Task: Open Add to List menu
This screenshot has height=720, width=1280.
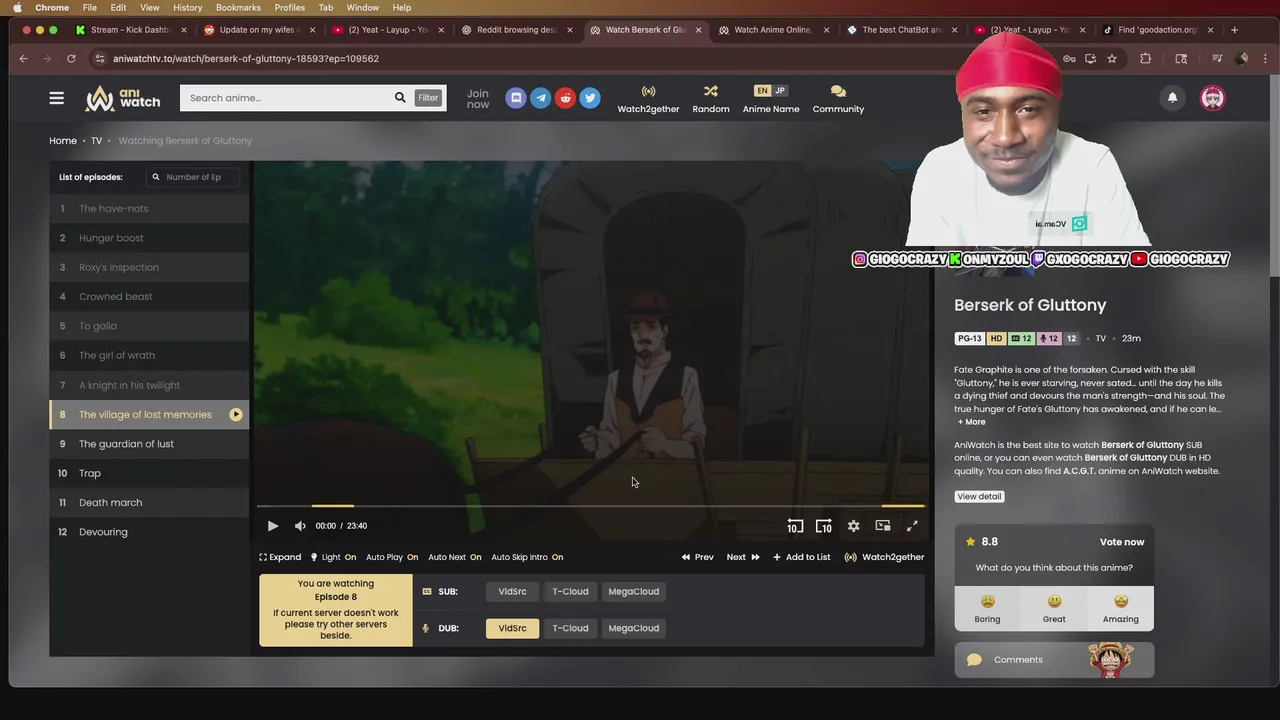Action: (801, 557)
